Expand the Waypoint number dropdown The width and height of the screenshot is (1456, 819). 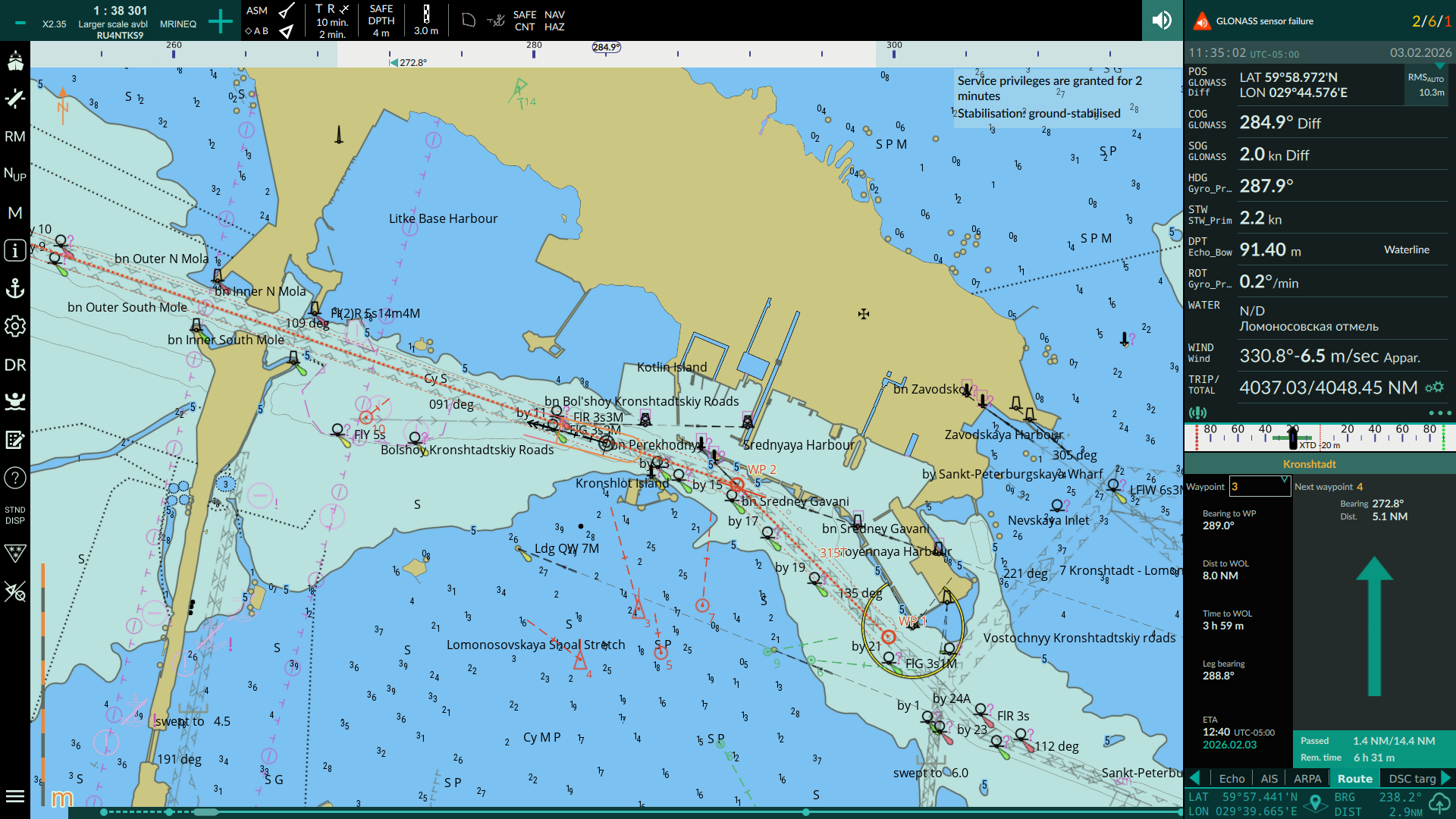(x=1284, y=481)
